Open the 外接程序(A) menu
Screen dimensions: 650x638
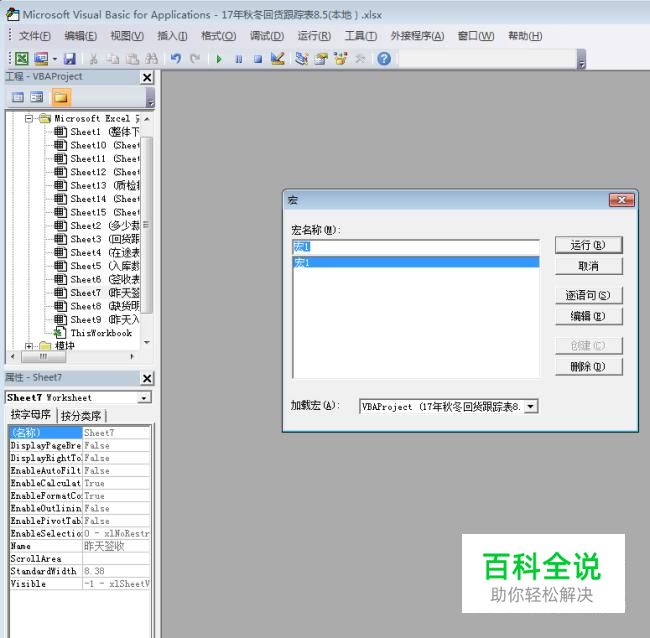coord(417,36)
